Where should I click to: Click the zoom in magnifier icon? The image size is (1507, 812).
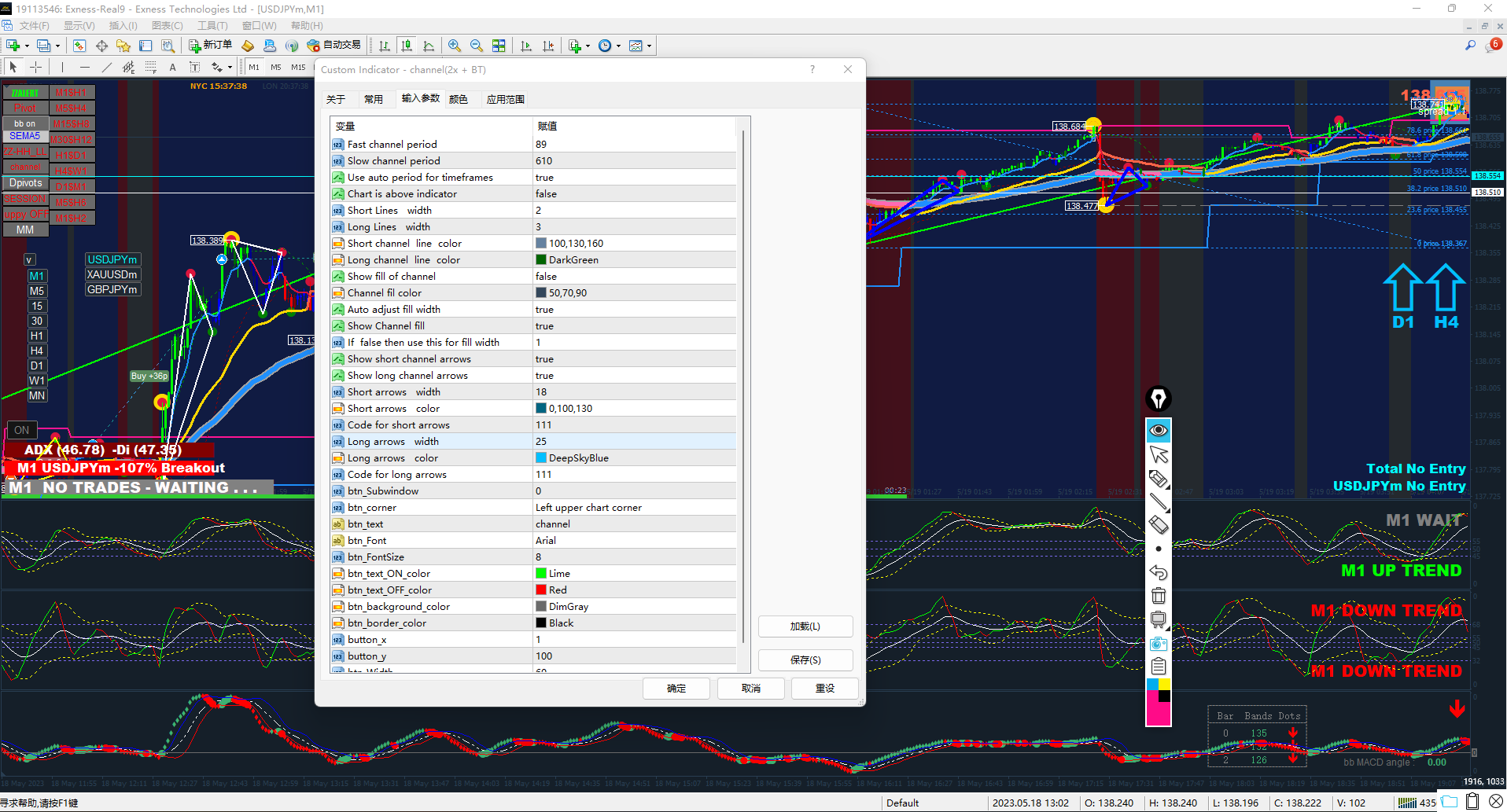coord(455,46)
